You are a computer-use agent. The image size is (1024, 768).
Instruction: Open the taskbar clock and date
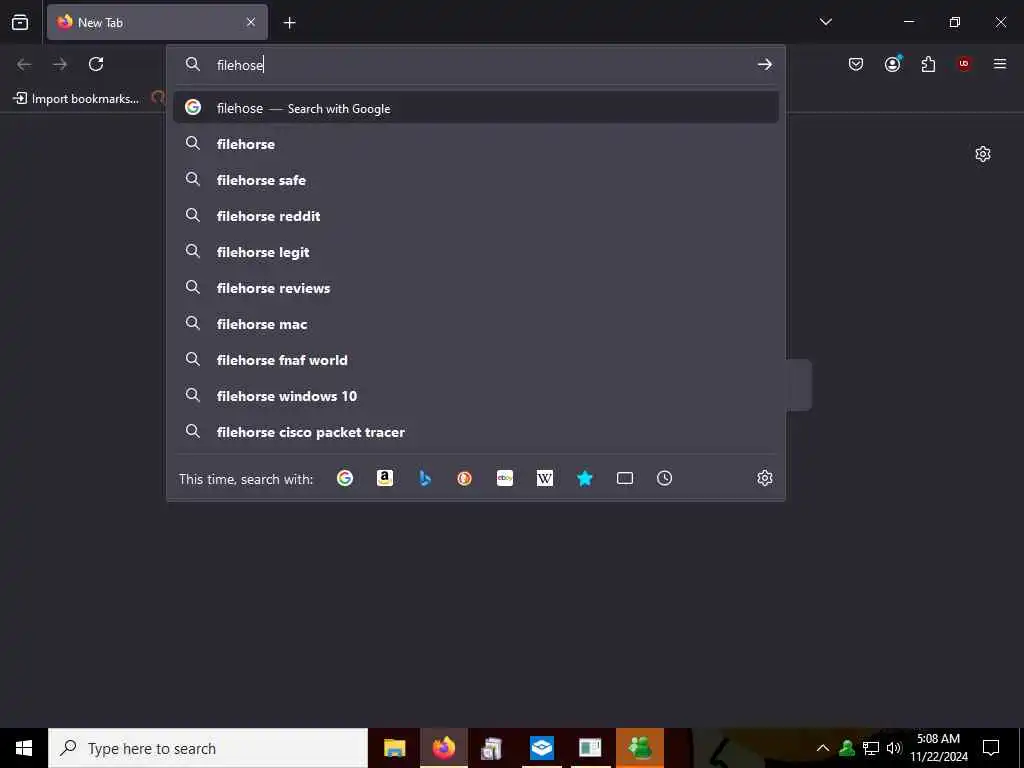938,748
